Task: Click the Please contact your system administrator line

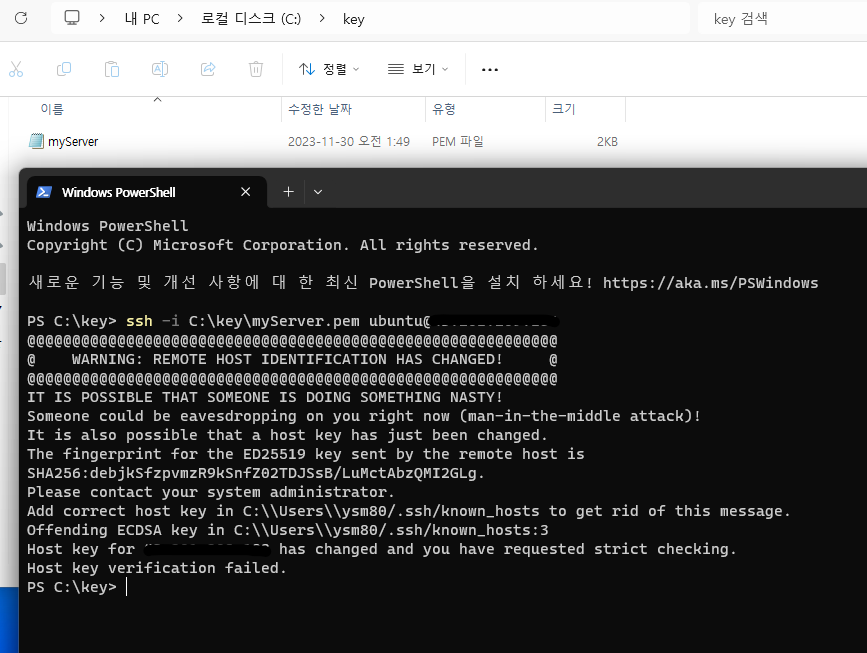Action: 211,492
